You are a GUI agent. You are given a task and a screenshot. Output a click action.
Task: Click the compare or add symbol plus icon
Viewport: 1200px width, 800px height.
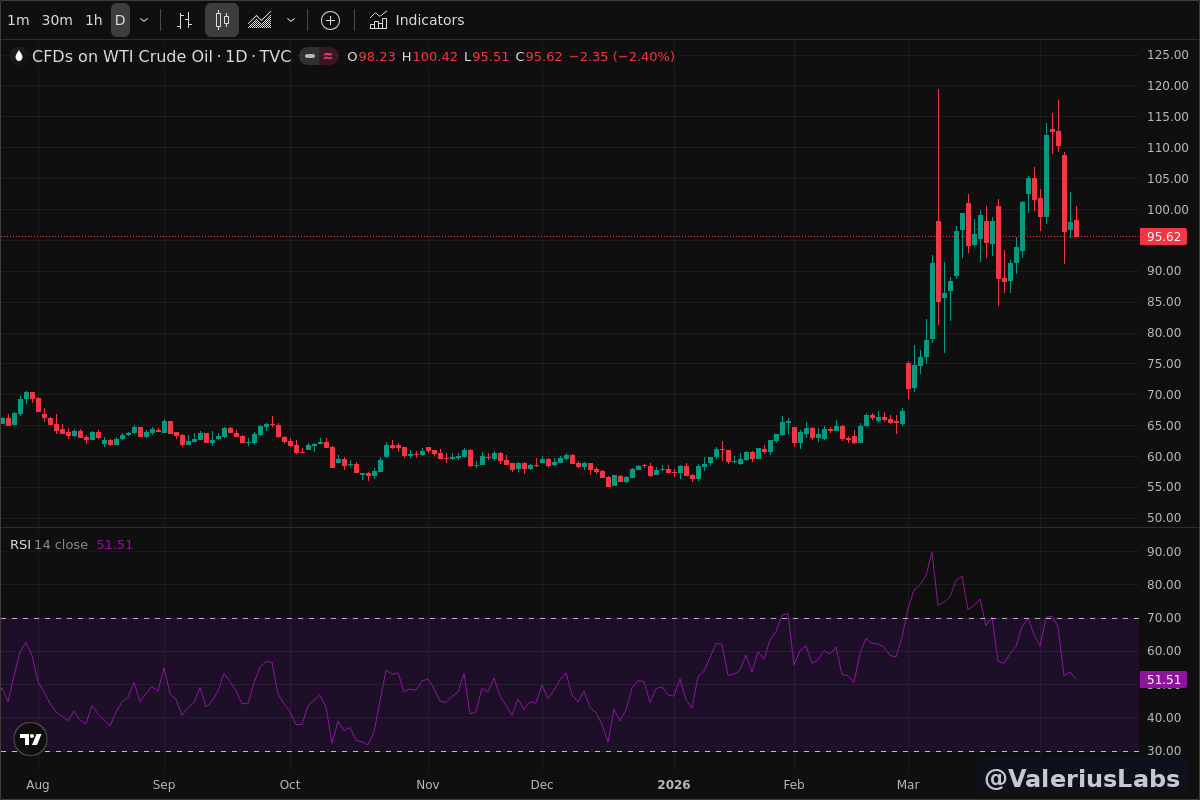click(330, 20)
